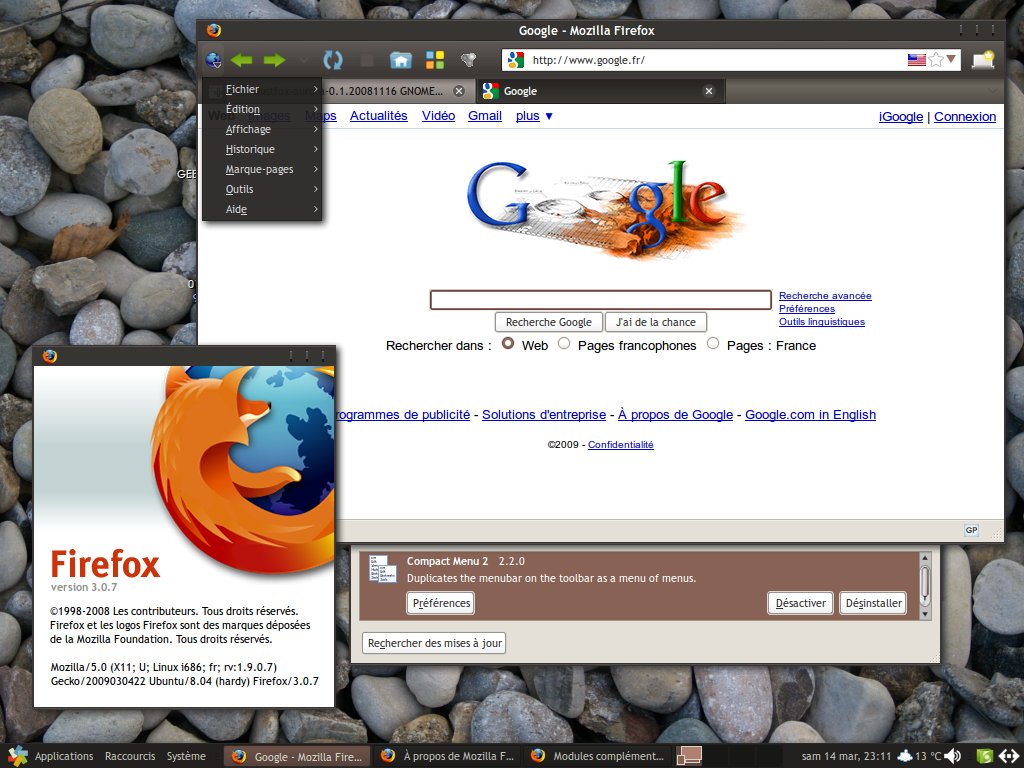Open the Recherche avancée link
The image size is (1024, 768).
tap(825, 295)
